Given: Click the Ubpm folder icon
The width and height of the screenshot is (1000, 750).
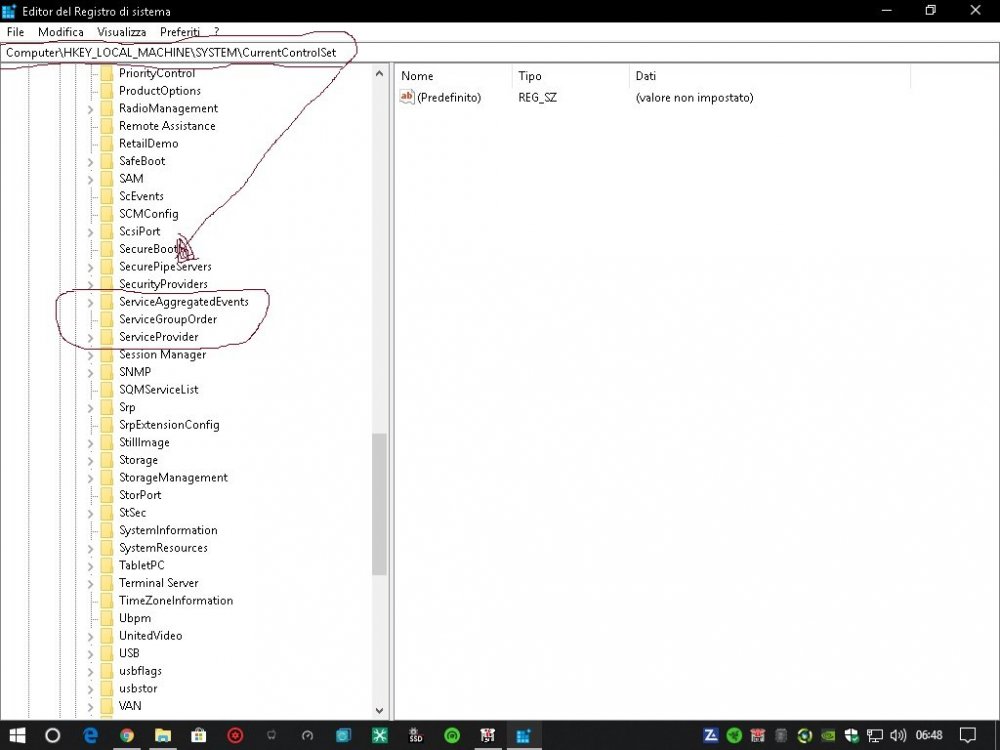Looking at the screenshot, I should click(107, 618).
